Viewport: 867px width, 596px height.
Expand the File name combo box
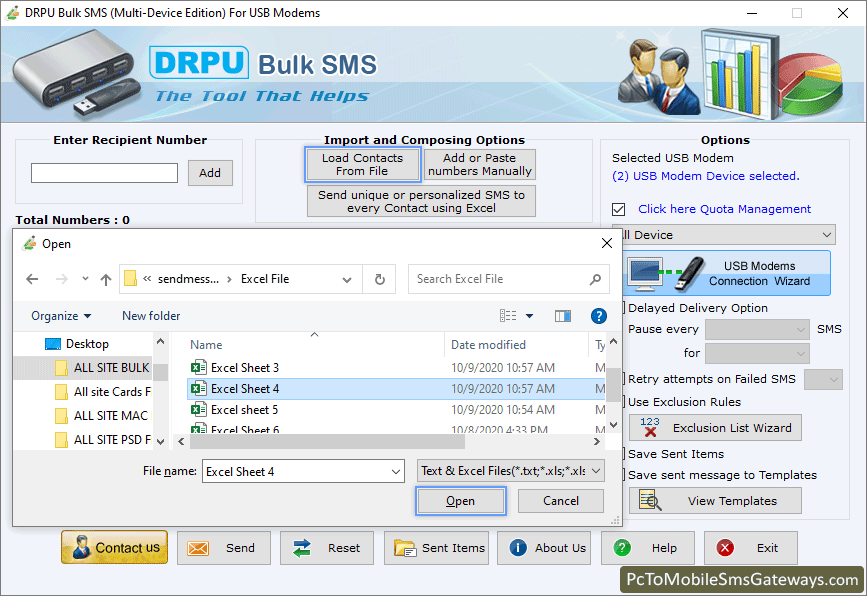[396, 472]
